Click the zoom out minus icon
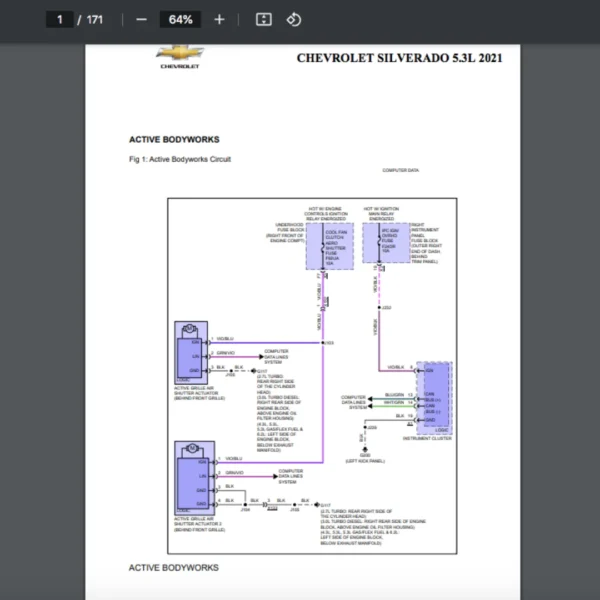 click(x=141, y=19)
